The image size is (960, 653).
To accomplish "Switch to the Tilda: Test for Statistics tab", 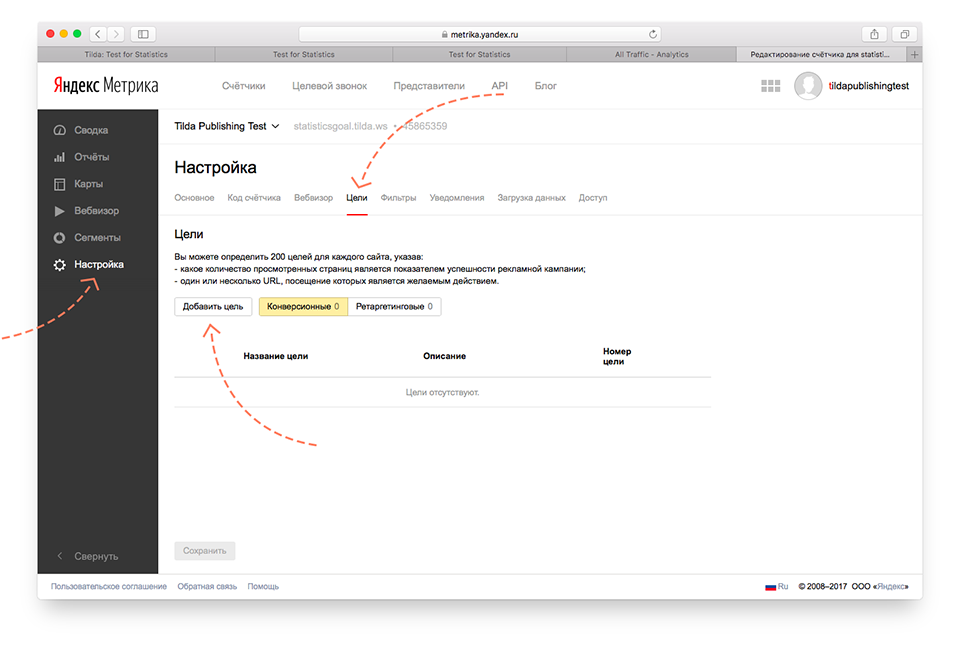I will tap(126, 54).
